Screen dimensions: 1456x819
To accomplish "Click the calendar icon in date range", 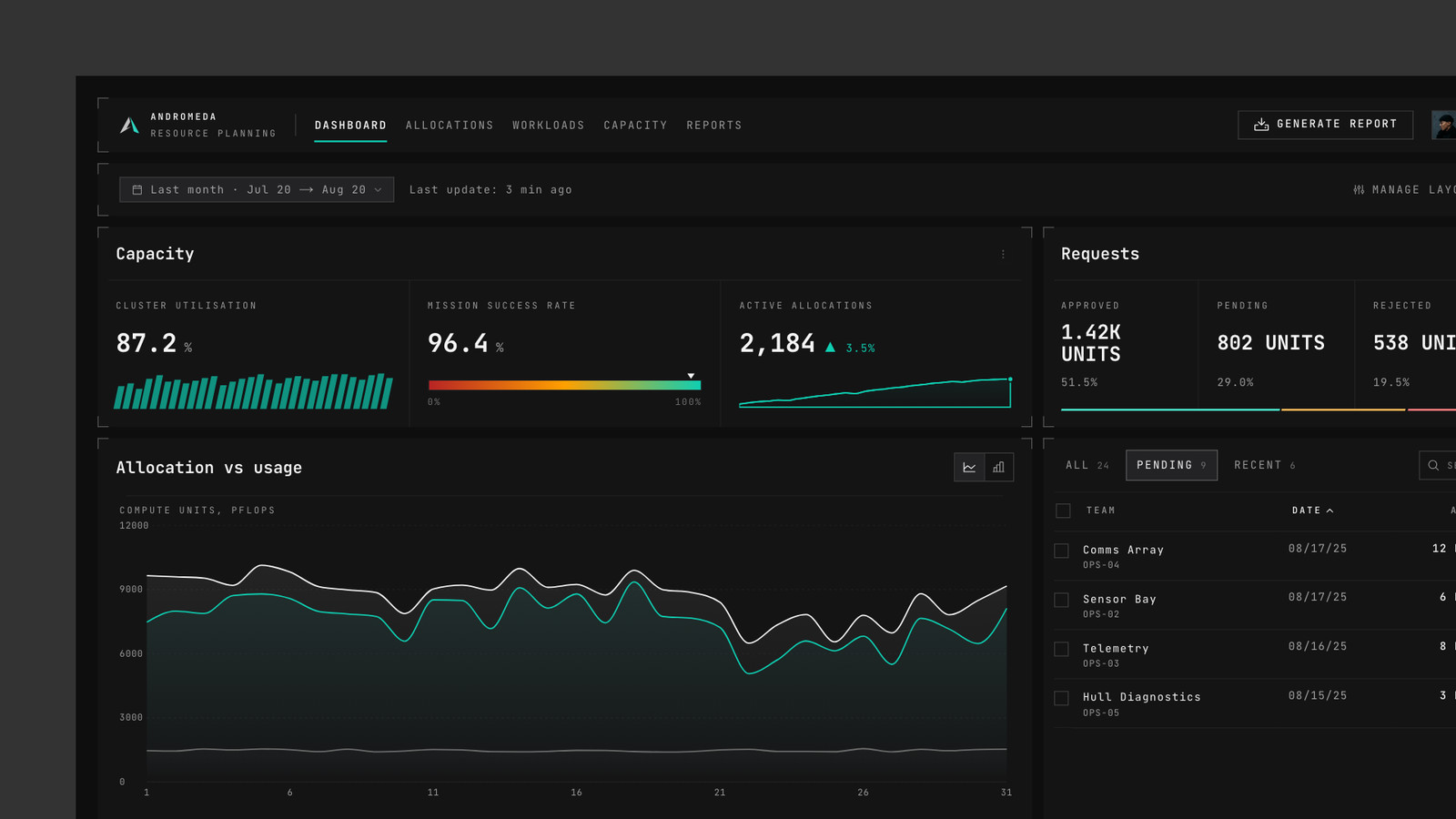I will coord(137,190).
